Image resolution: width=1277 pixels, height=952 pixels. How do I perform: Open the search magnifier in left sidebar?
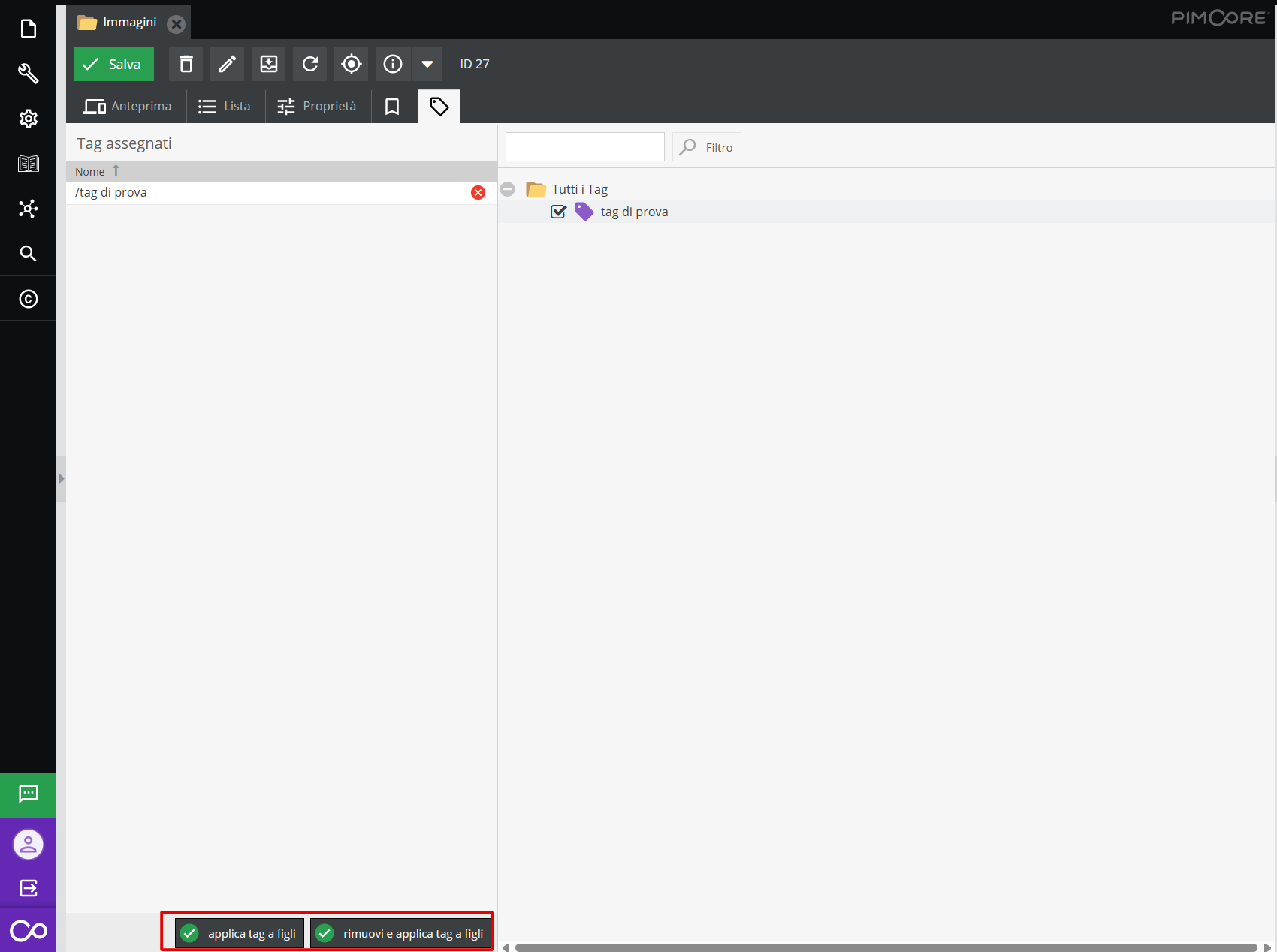pos(28,254)
